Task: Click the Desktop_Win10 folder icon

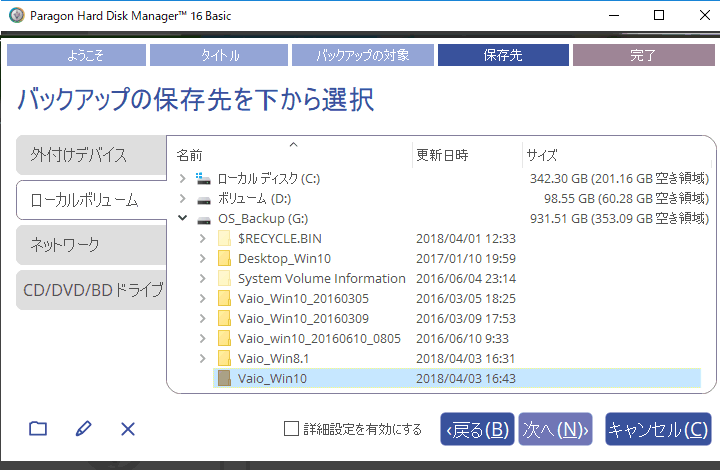Action: (x=225, y=259)
